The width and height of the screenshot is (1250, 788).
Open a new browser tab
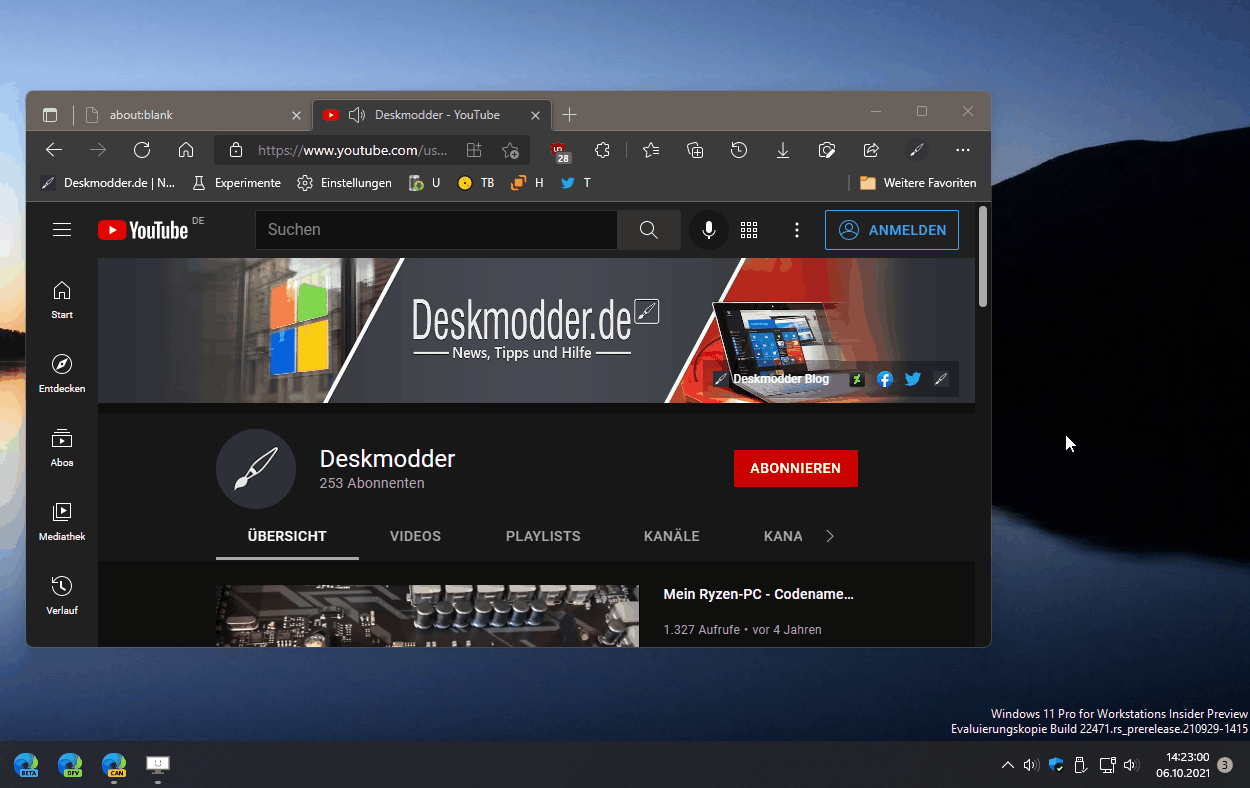(569, 115)
